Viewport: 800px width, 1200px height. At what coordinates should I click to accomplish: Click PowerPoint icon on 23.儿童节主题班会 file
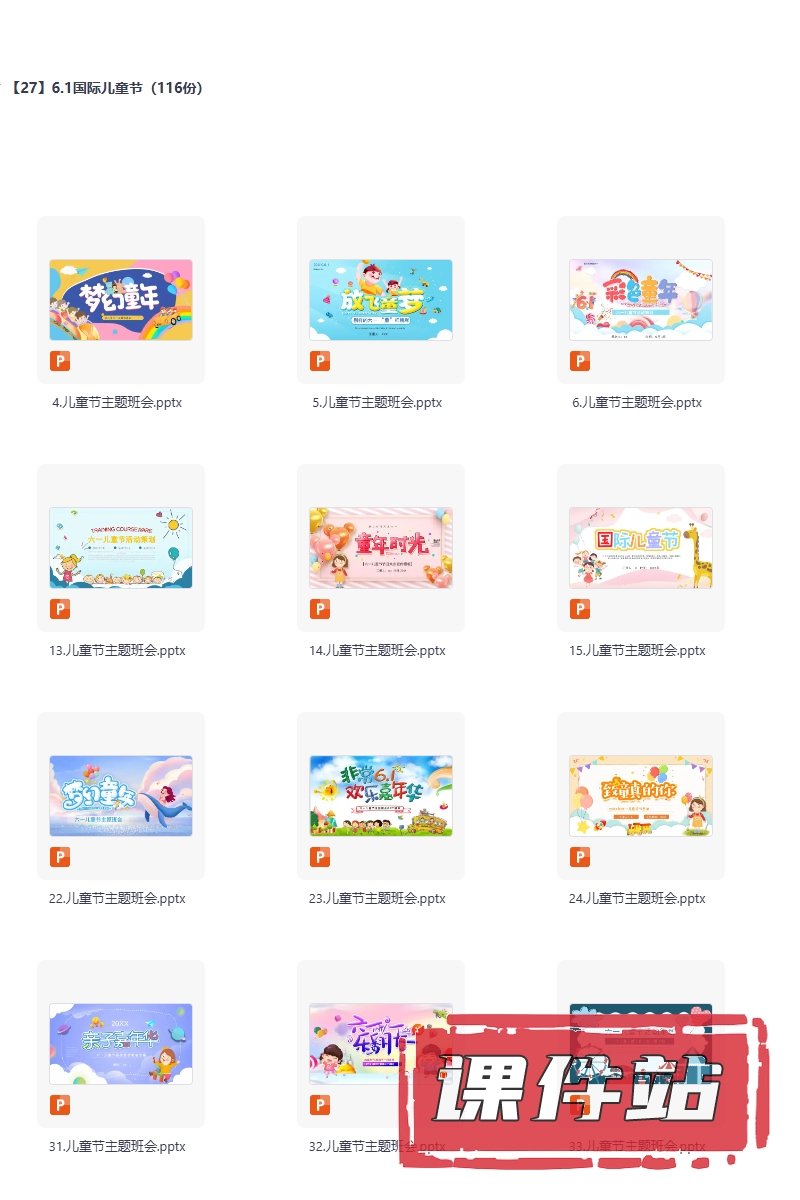tap(320, 857)
